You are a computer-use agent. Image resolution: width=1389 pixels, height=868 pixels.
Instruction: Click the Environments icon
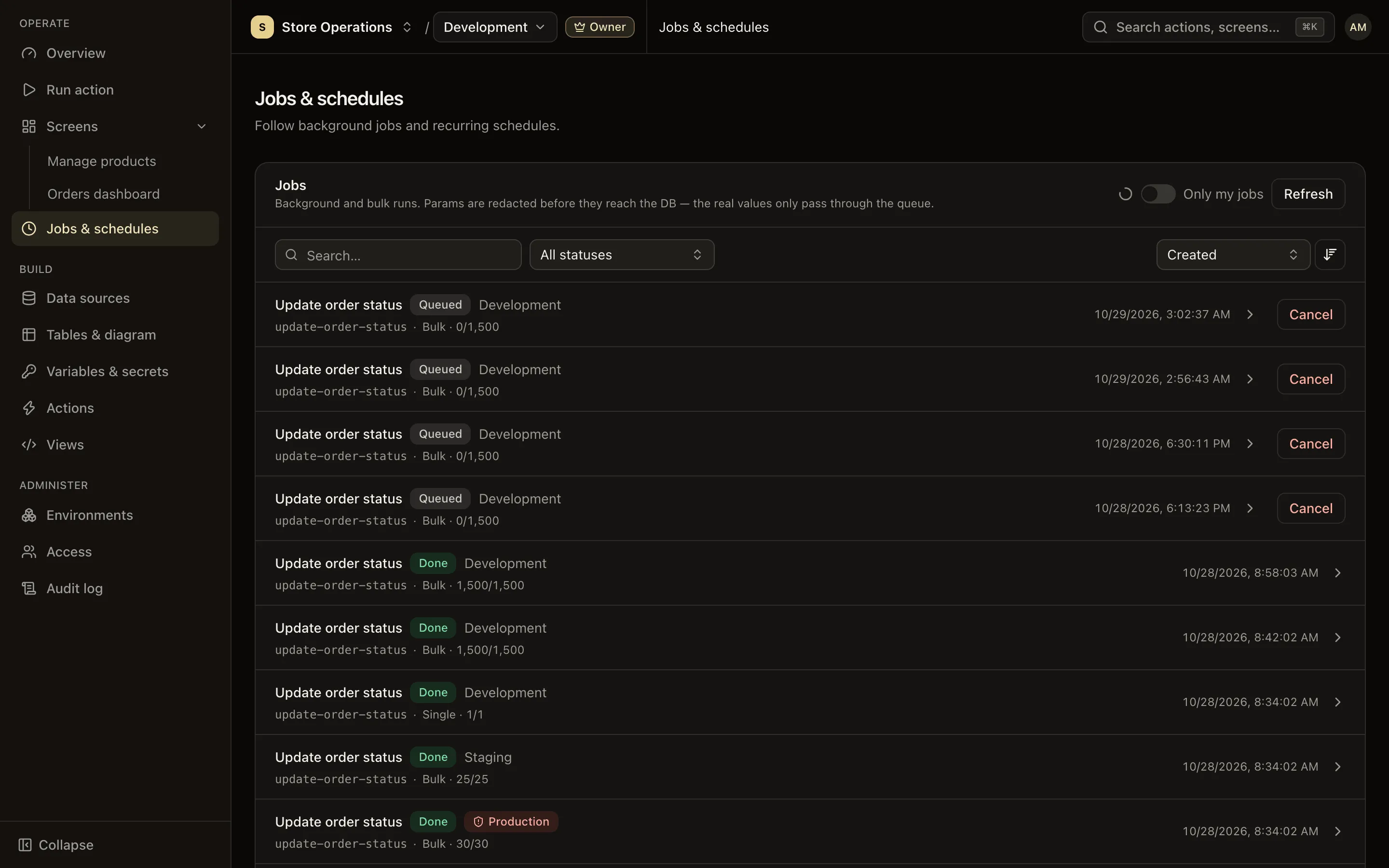click(29, 515)
